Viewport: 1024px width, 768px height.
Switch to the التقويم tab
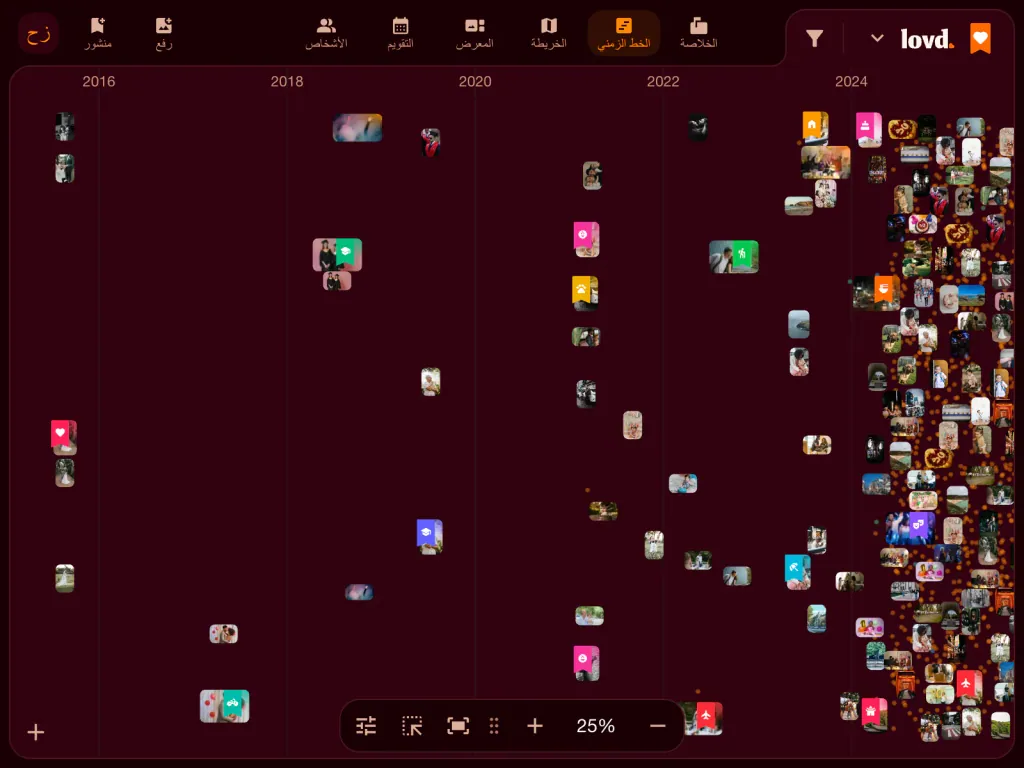point(400,33)
